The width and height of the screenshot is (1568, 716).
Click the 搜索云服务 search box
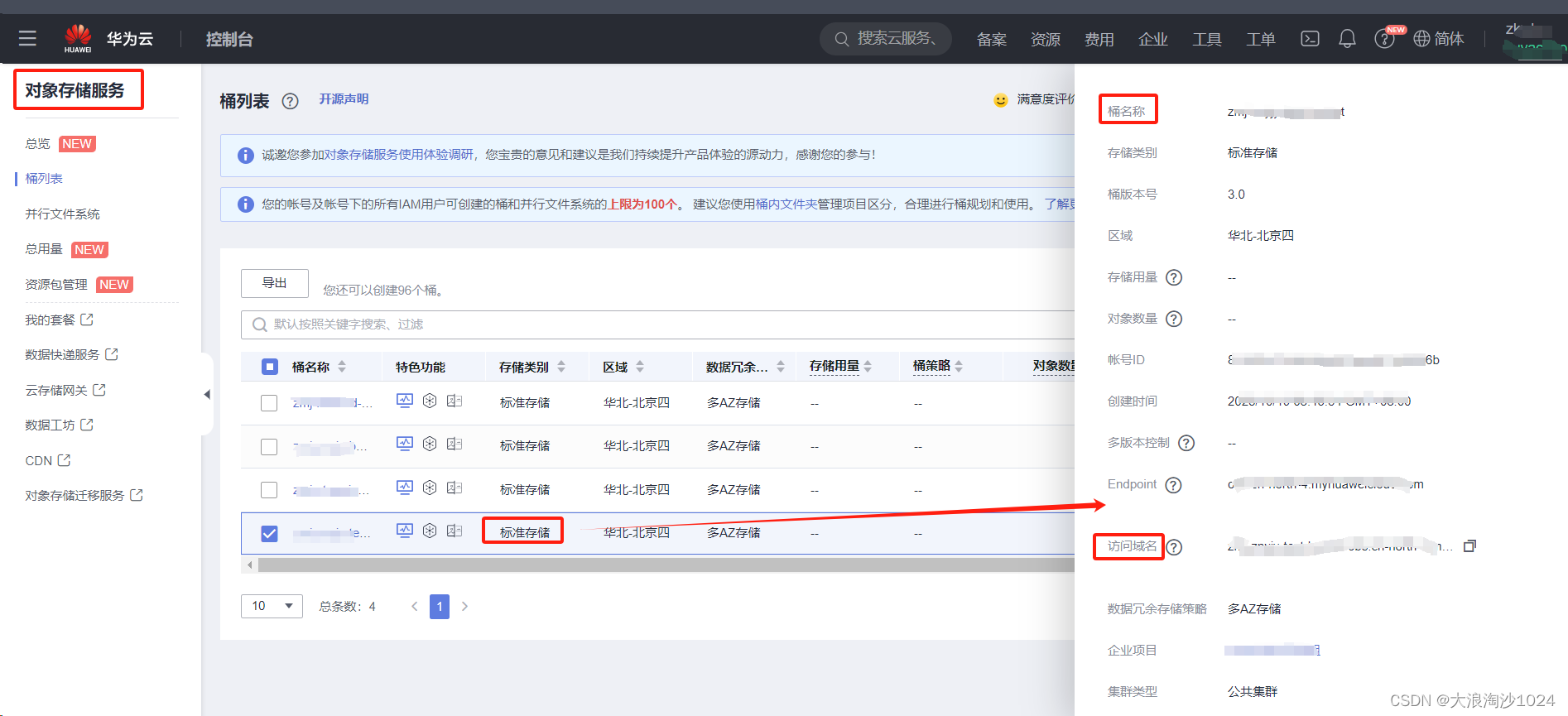(886, 39)
